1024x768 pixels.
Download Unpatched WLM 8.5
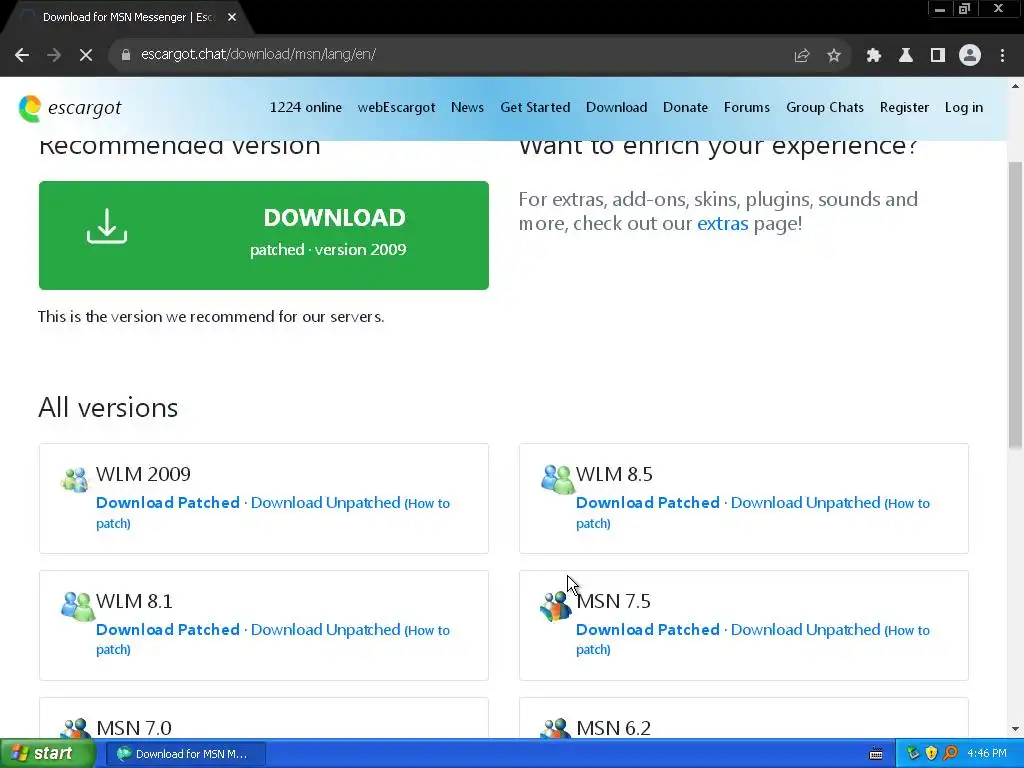pos(805,503)
